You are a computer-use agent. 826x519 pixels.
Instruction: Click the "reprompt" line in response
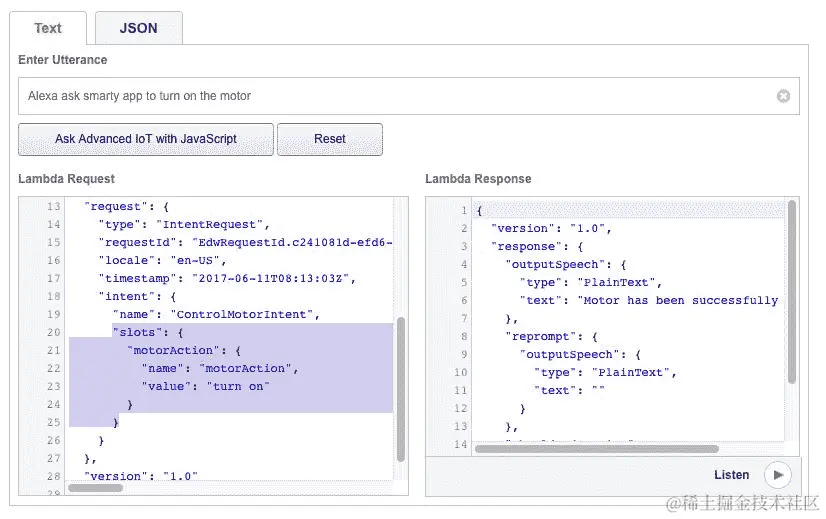551,336
